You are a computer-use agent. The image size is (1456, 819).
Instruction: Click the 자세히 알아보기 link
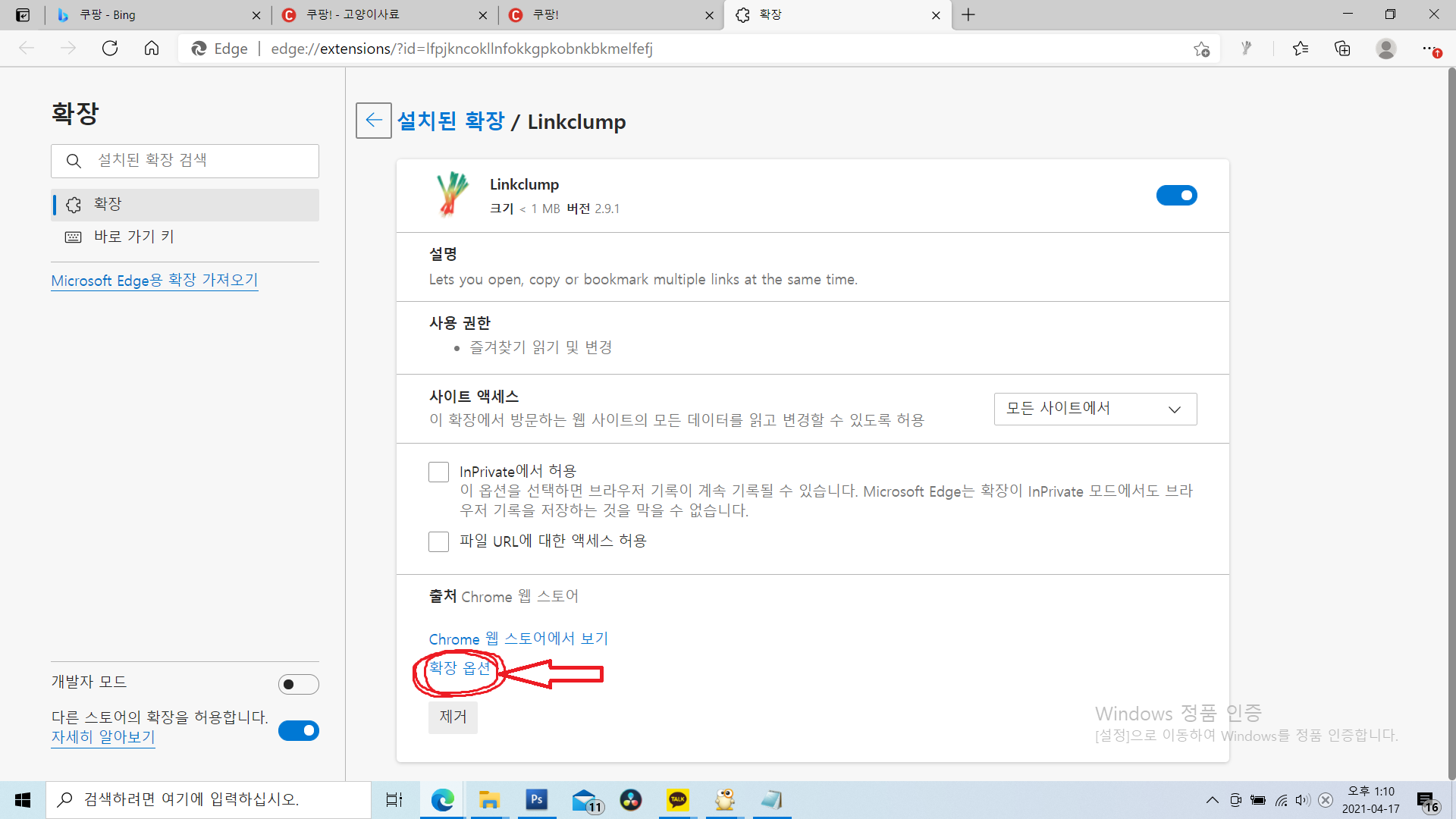[x=103, y=737]
